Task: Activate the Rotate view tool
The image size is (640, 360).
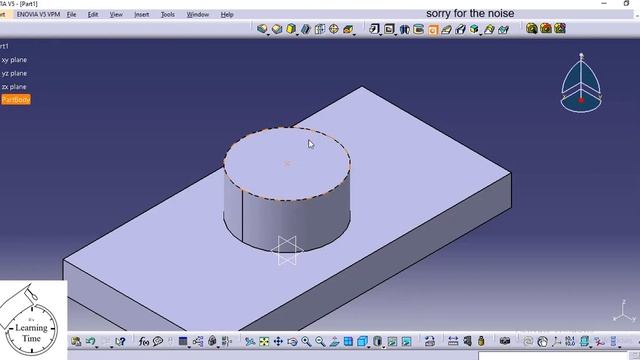Action: (292, 341)
